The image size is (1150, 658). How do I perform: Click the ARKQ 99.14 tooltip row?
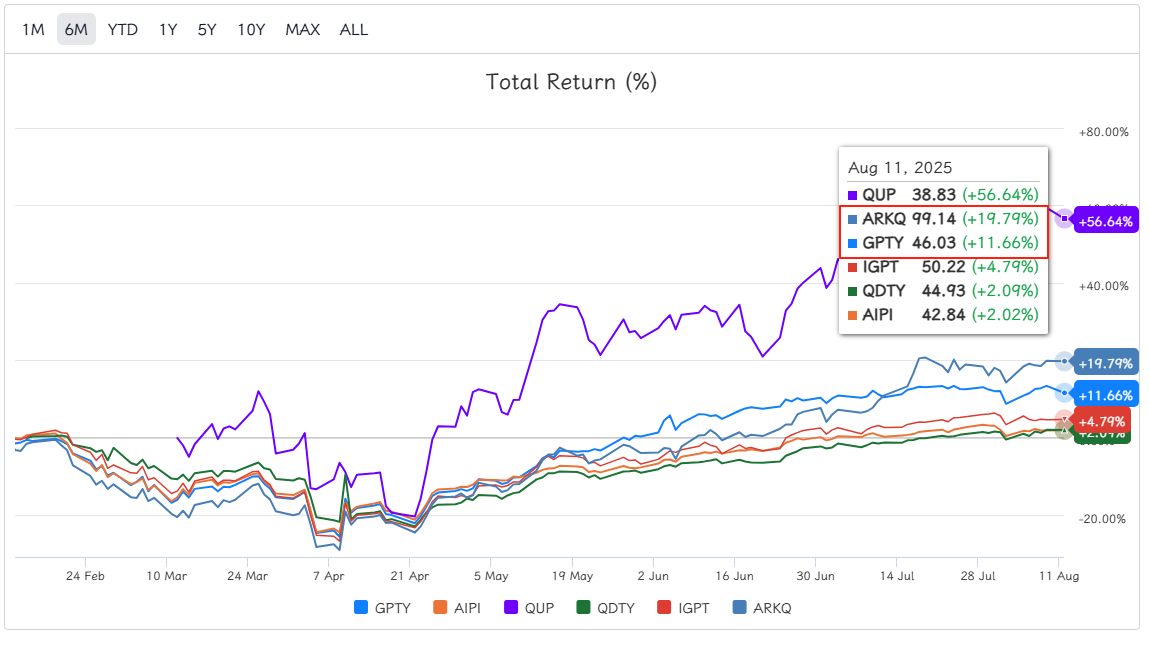(943, 219)
